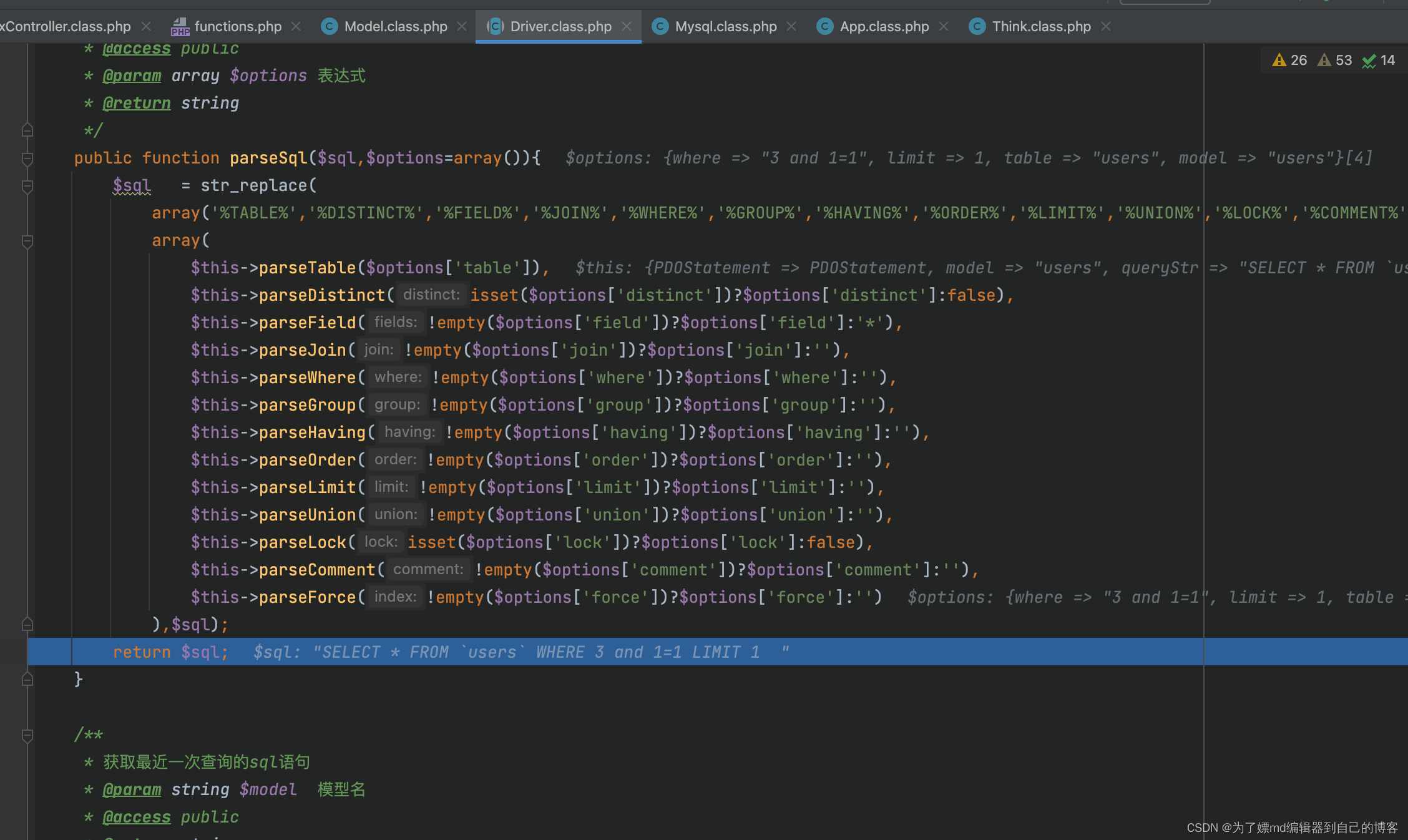This screenshot has width=1408, height=840.
Task: Collapse the inner array( fold marker
Action: pos(27,241)
